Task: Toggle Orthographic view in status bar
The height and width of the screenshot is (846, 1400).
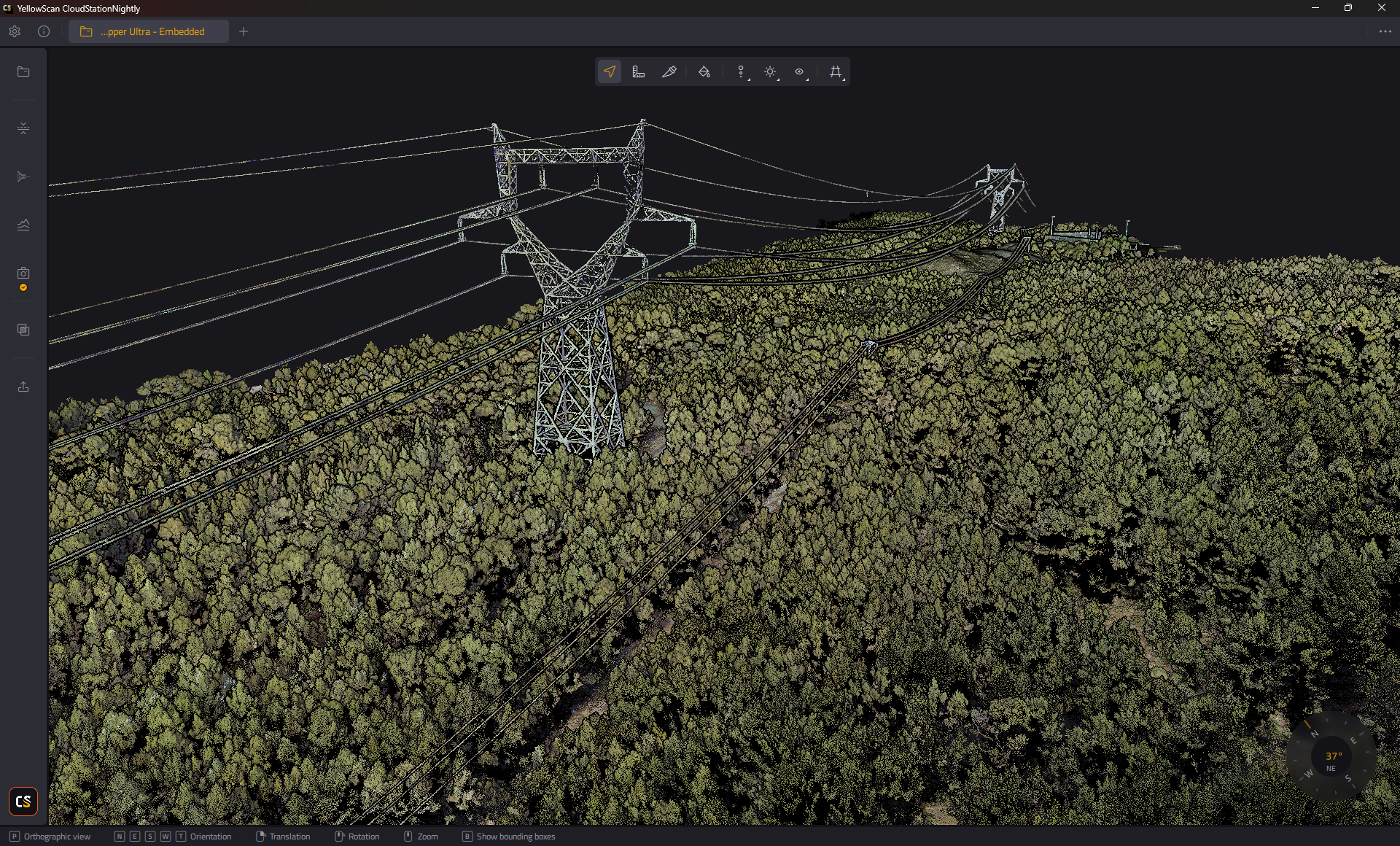Action: pos(50,837)
